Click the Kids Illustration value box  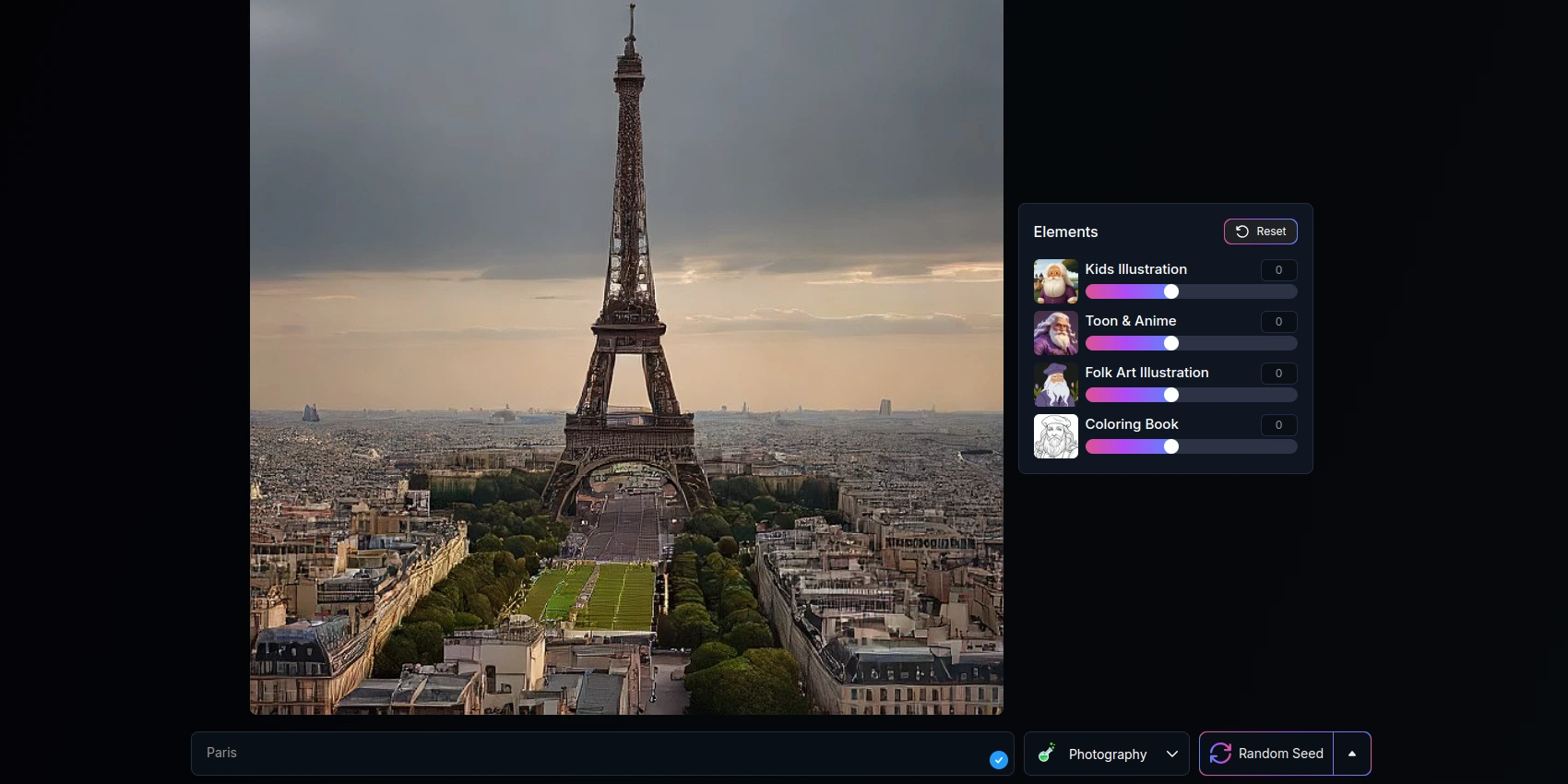tap(1278, 270)
